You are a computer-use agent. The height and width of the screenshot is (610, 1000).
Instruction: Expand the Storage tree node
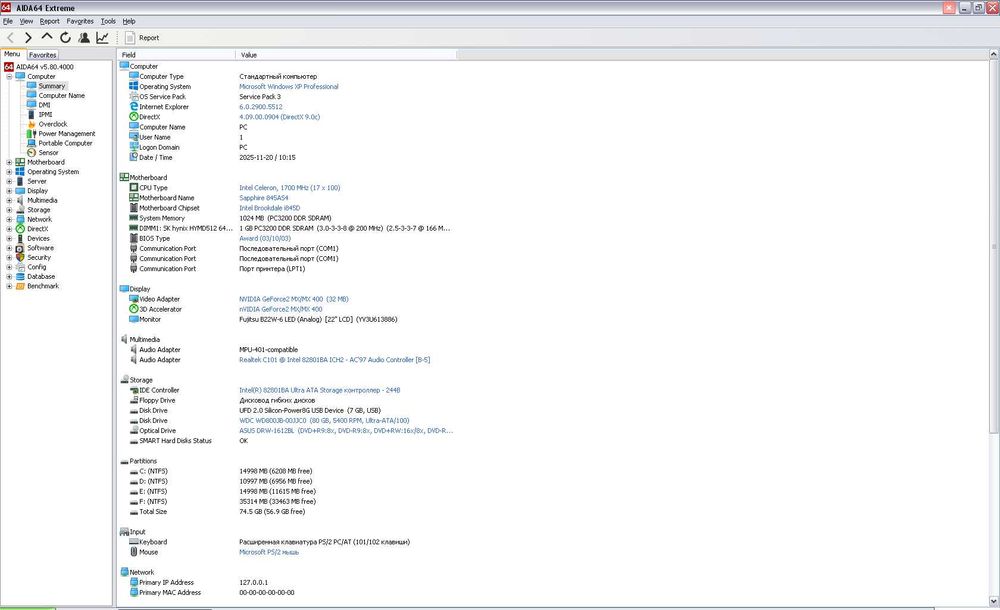click(x=10, y=210)
